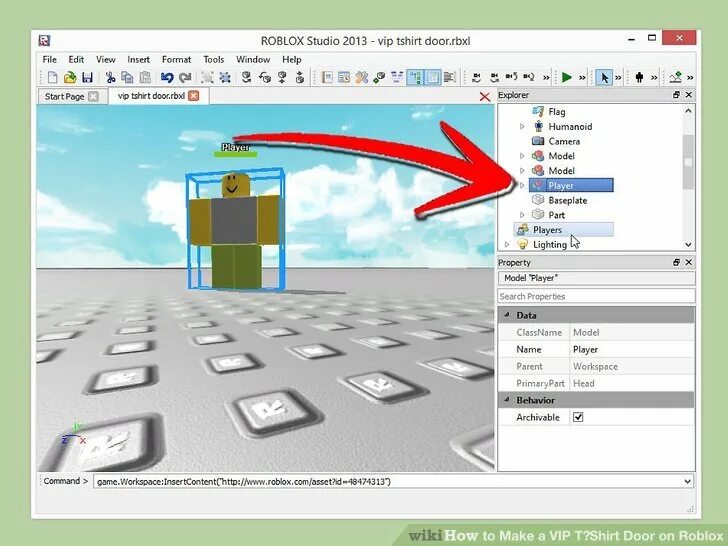Click the Search Properties field
Screen dimensions: 728x546
point(596,296)
